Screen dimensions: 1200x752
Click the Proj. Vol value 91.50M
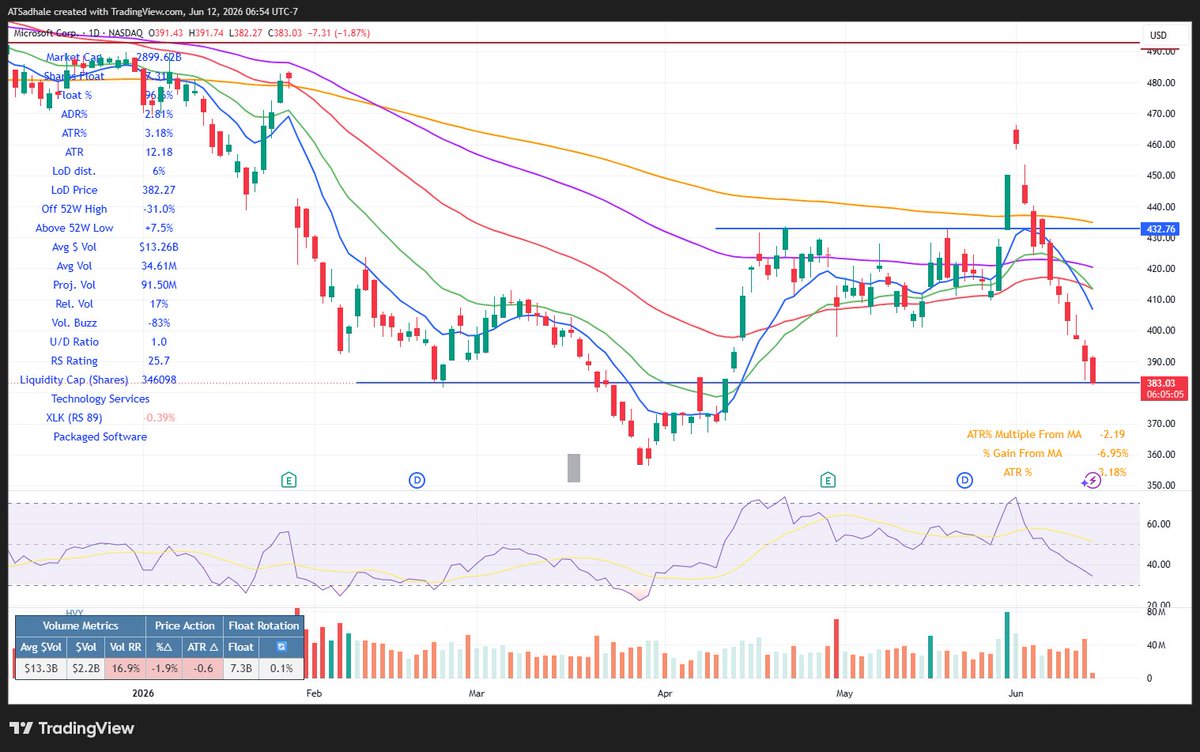(x=159, y=285)
